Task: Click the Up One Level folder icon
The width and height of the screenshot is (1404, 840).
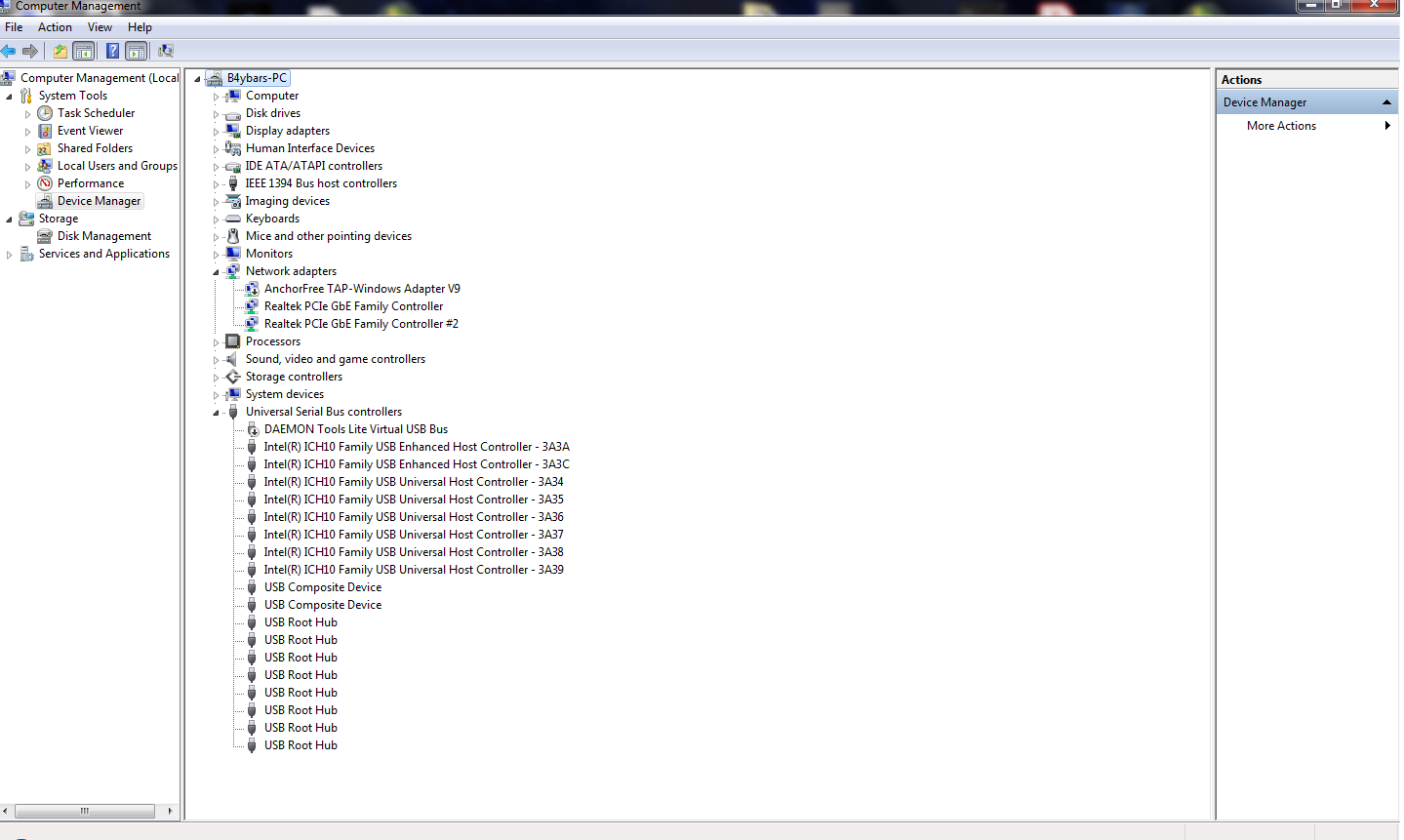Action: pyautogui.click(x=60, y=51)
